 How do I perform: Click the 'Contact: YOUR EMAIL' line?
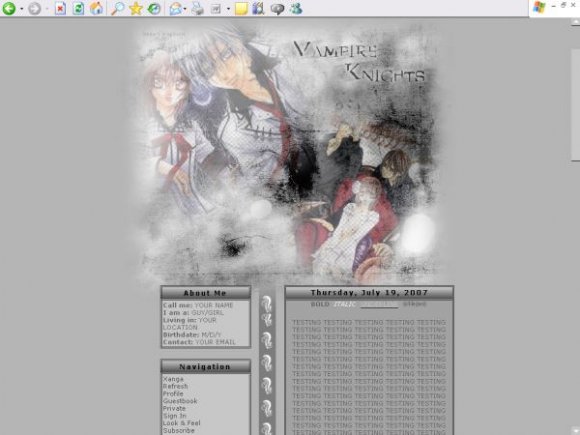[x=199, y=342]
